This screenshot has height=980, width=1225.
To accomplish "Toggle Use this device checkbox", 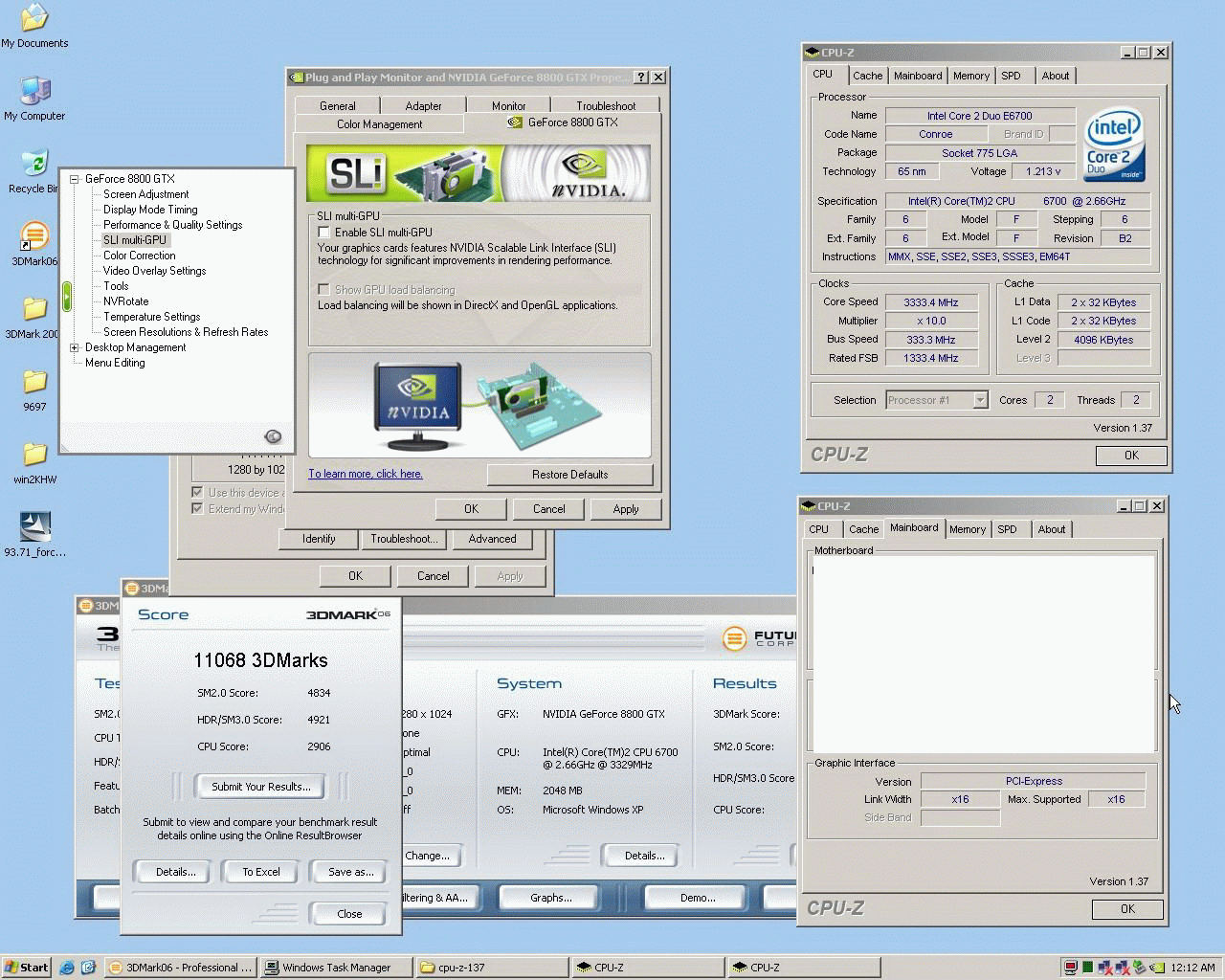I will 197,493.
